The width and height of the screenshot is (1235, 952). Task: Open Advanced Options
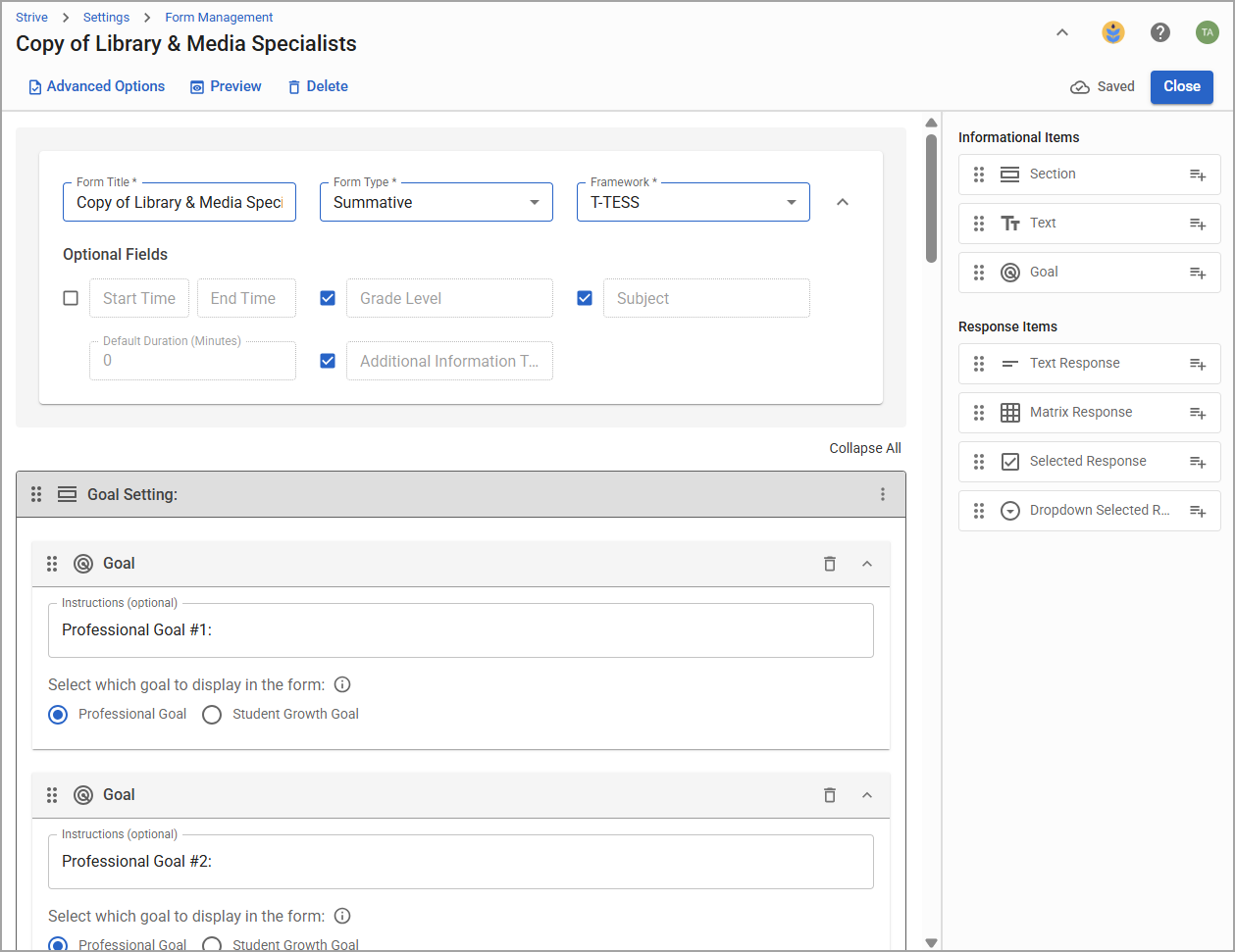coord(96,86)
